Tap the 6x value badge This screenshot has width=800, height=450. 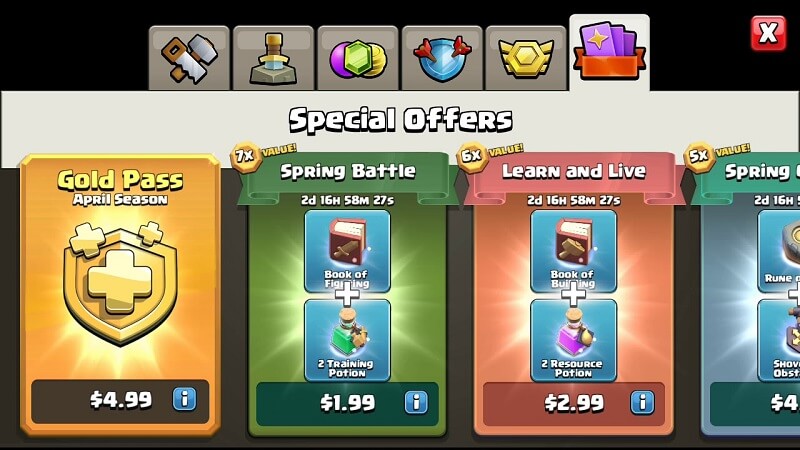[472, 156]
